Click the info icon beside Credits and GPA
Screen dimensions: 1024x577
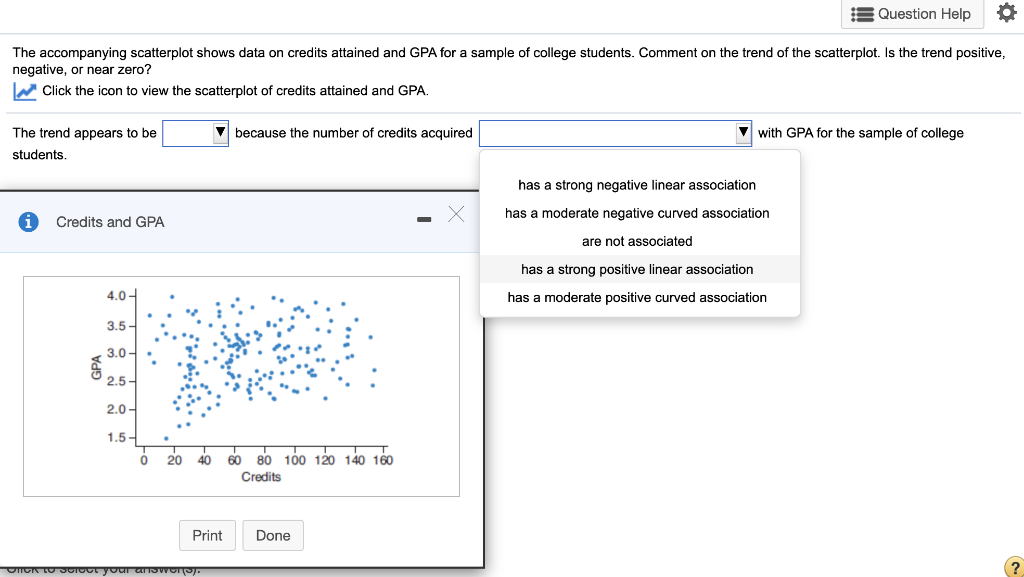coord(28,222)
